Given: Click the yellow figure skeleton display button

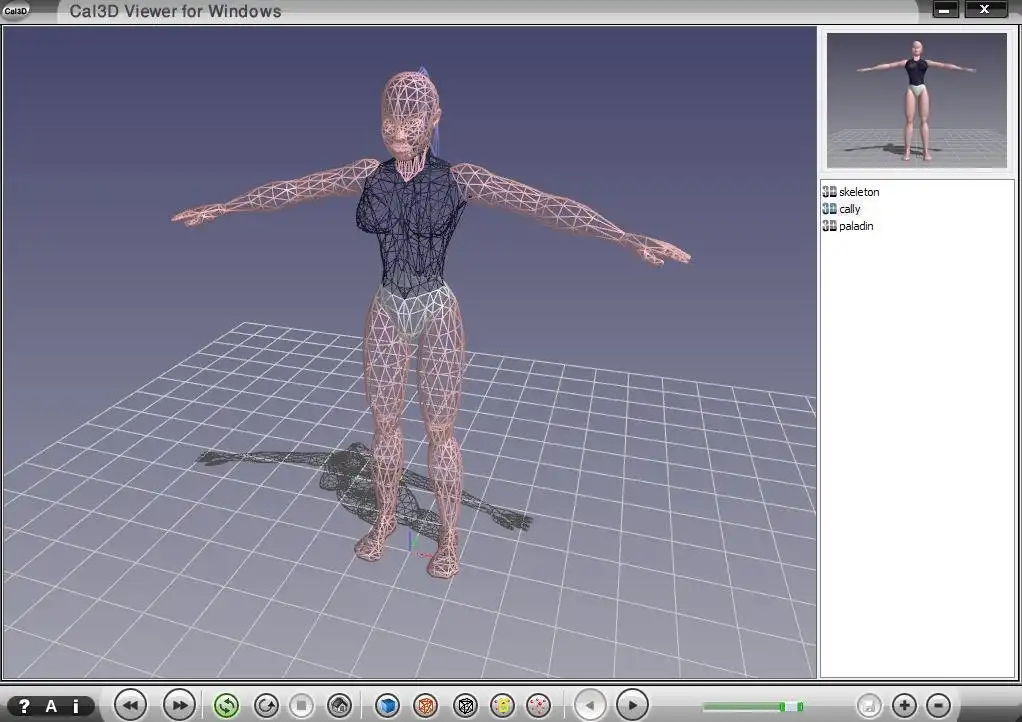Looking at the screenshot, I should [x=503, y=706].
